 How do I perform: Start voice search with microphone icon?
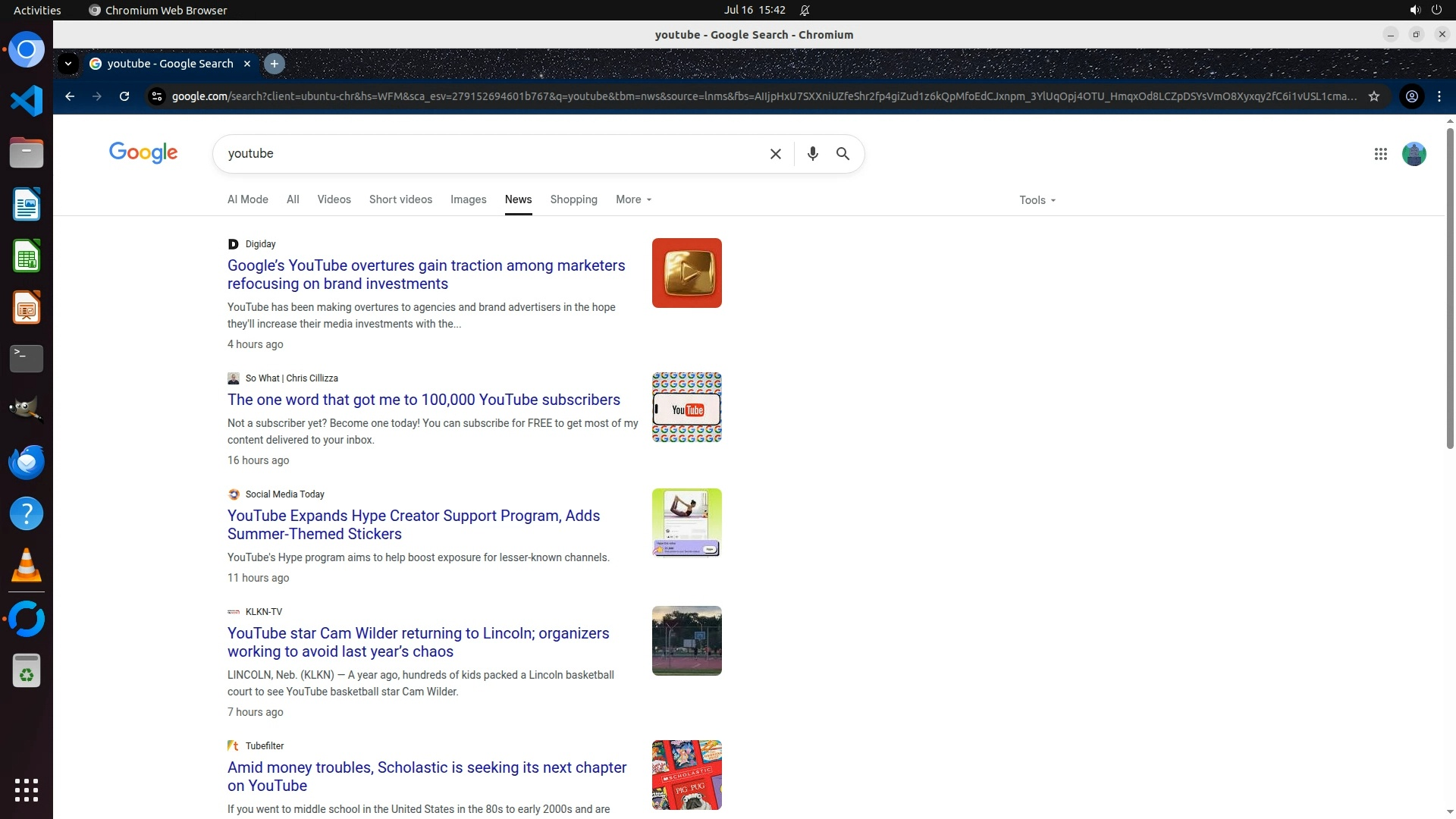[x=812, y=154]
